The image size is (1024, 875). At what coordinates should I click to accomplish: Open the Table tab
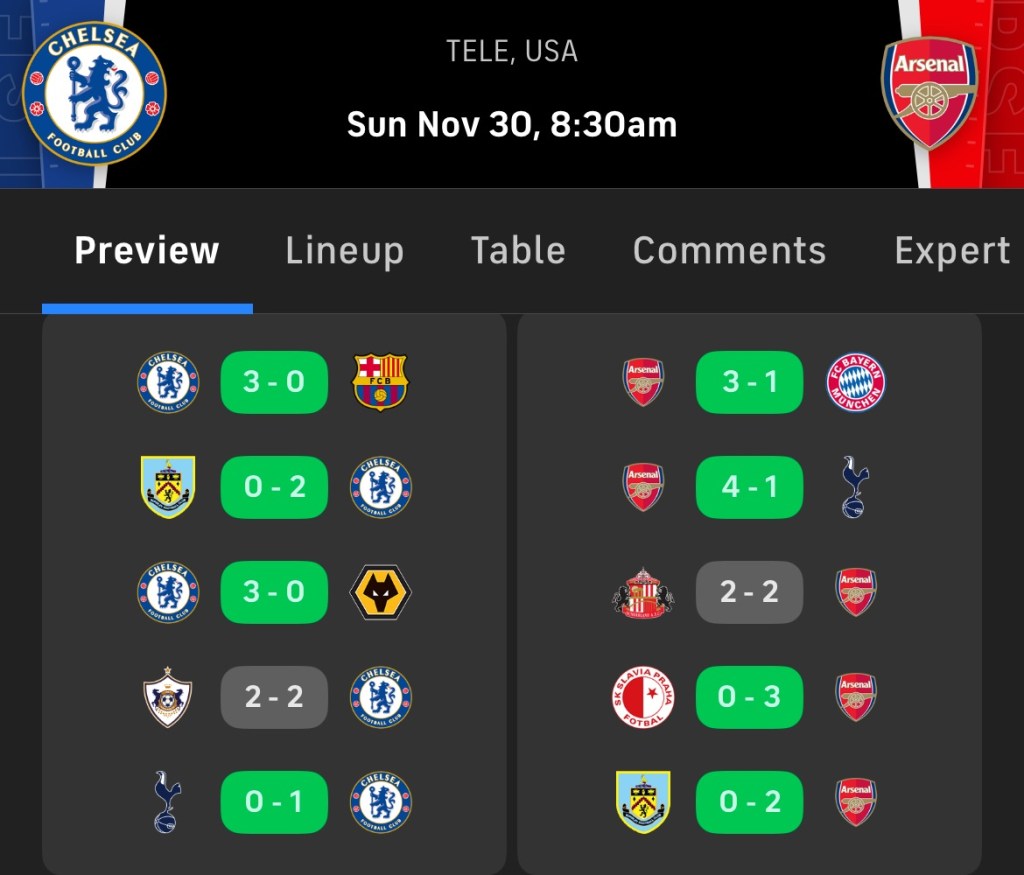[518, 250]
